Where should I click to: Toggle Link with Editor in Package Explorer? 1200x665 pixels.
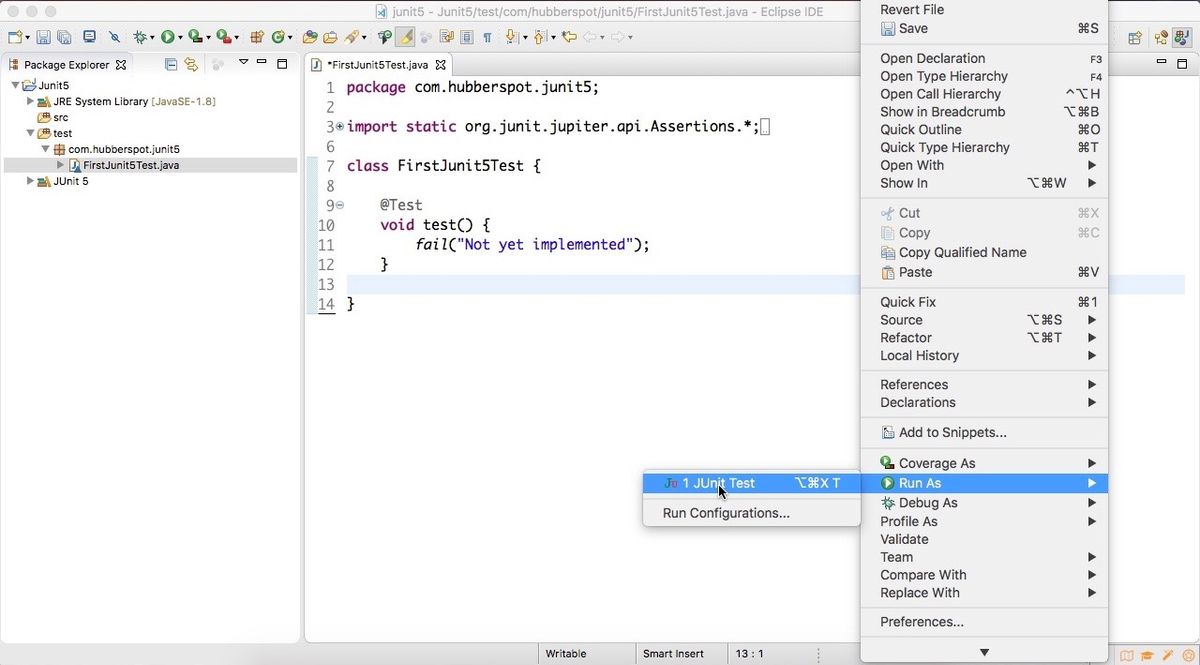click(191, 64)
